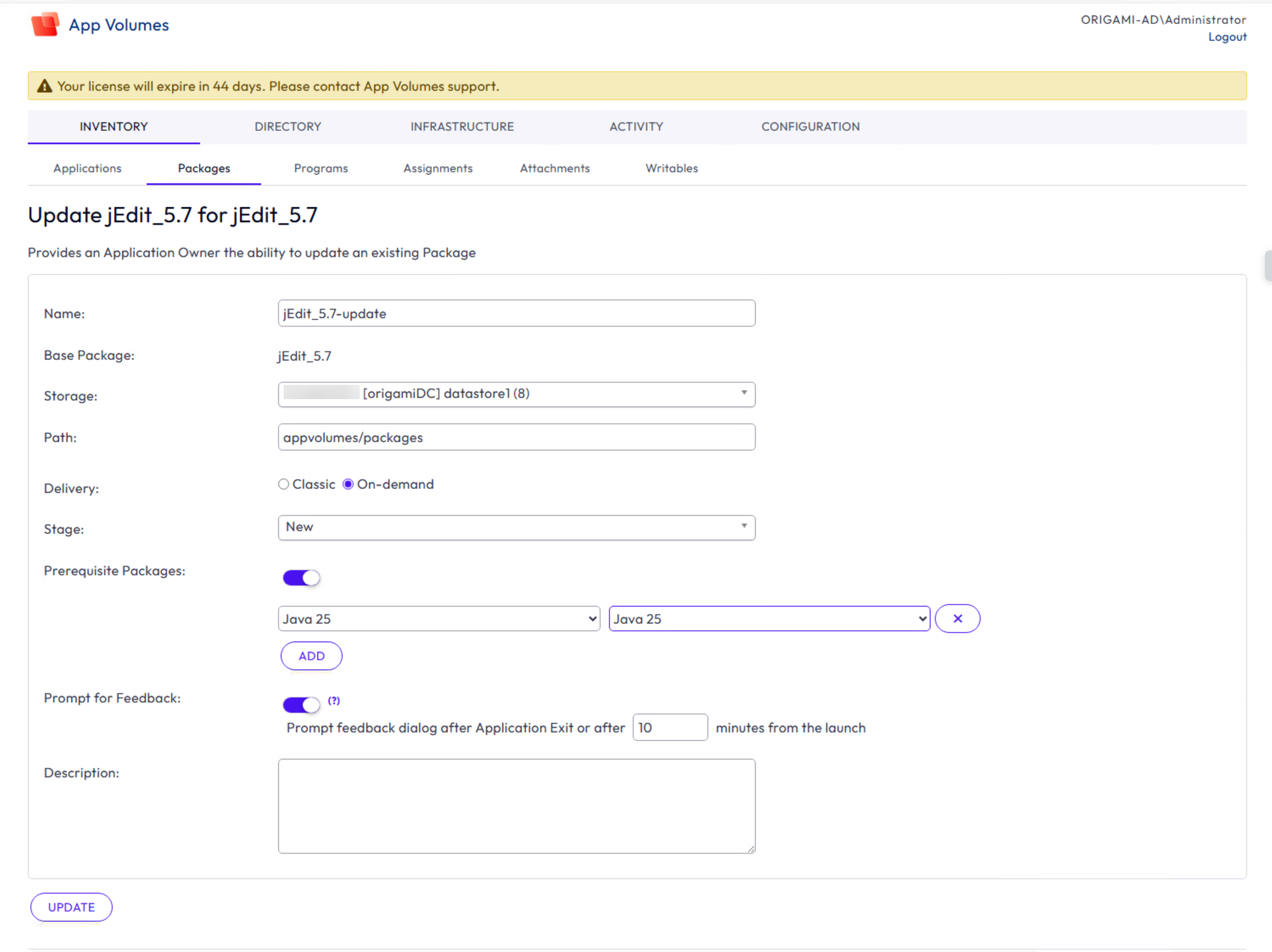Click the Base Package value jEdit_5.7
1272x952 pixels.
(x=304, y=356)
